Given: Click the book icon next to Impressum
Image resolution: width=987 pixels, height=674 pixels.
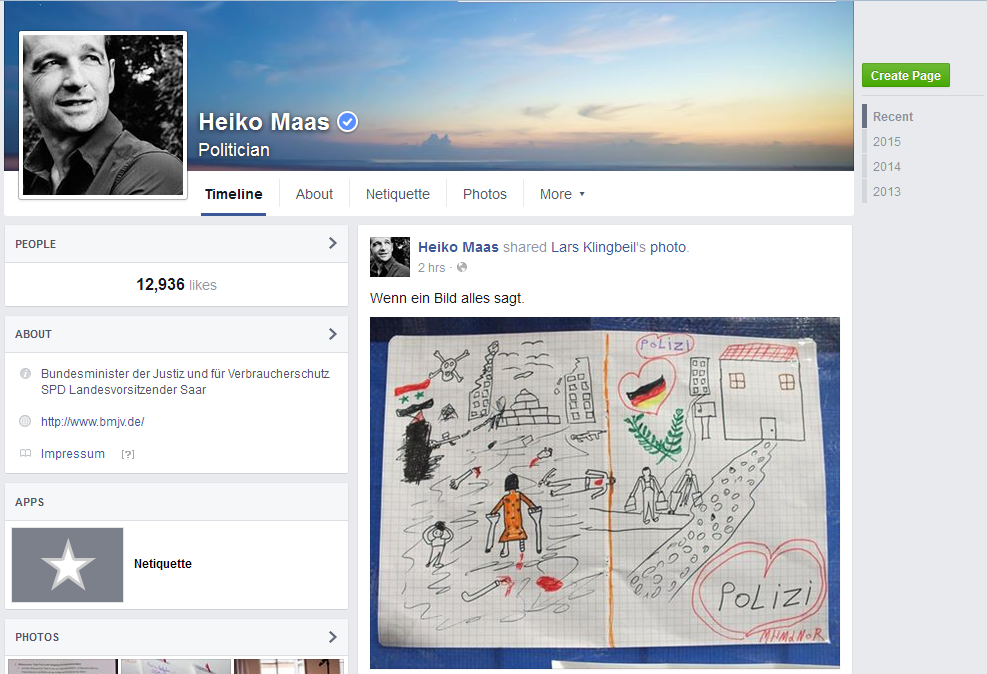Looking at the screenshot, I should (x=25, y=454).
